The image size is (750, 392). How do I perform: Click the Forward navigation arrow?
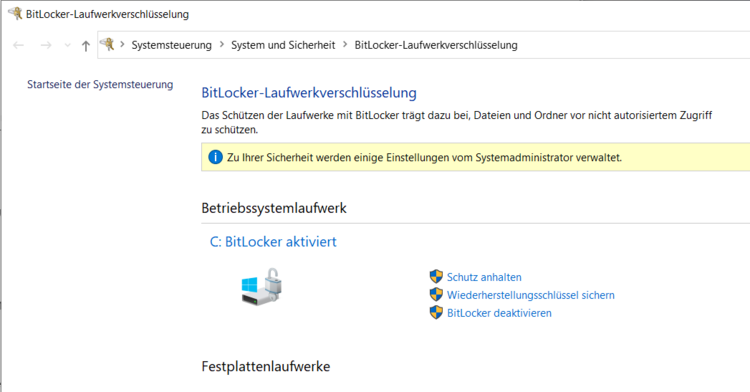[x=46, y=45]
